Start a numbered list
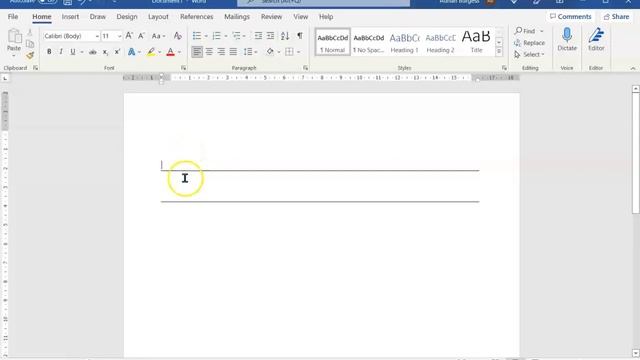The width and height of the screenshot is (640, 360). click(x=216, y=36)
